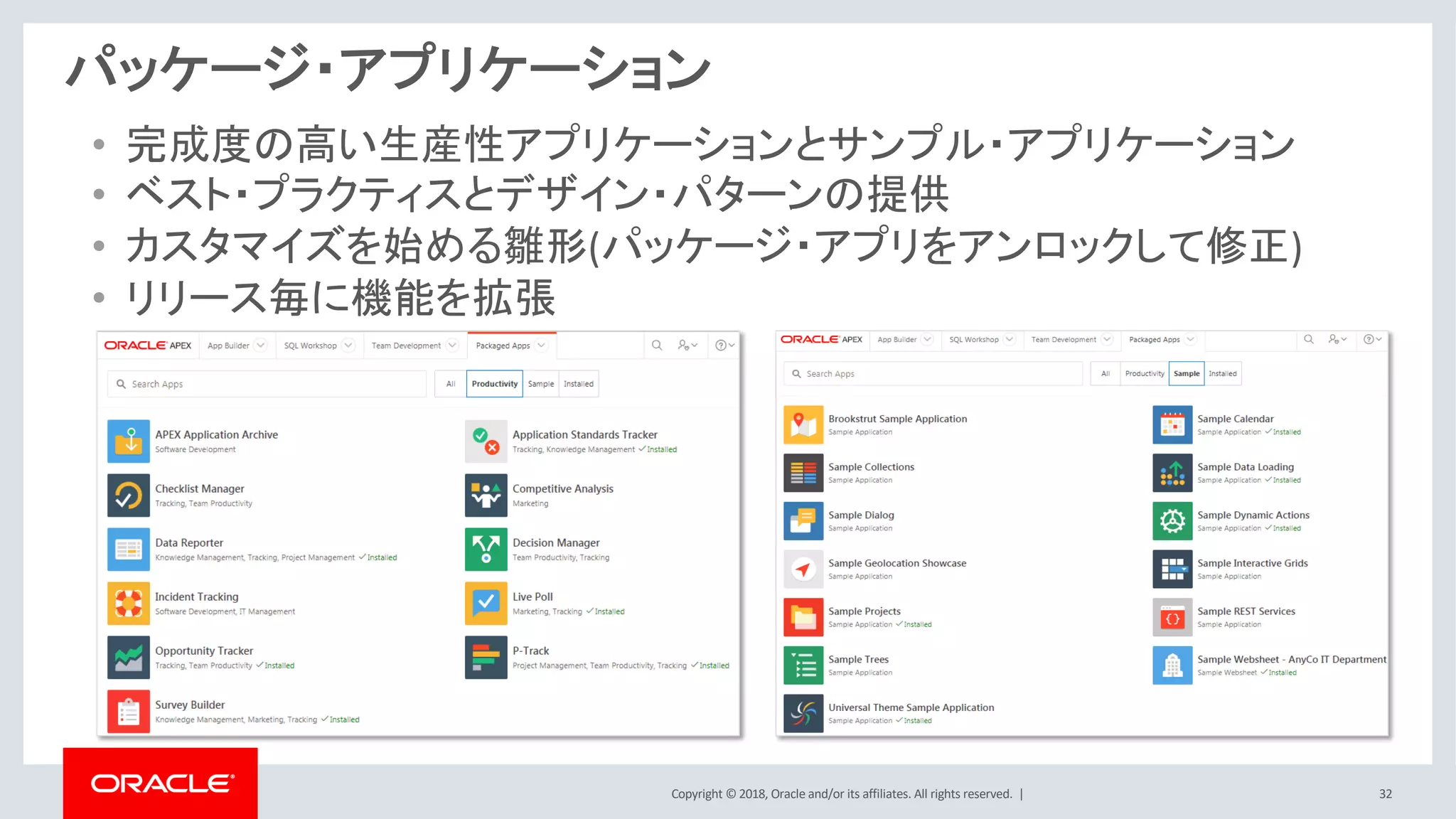Screen dimensions: 1456x819
Task: Expand Team Development dropdown arrow in left window
Action: pos(452,346)
